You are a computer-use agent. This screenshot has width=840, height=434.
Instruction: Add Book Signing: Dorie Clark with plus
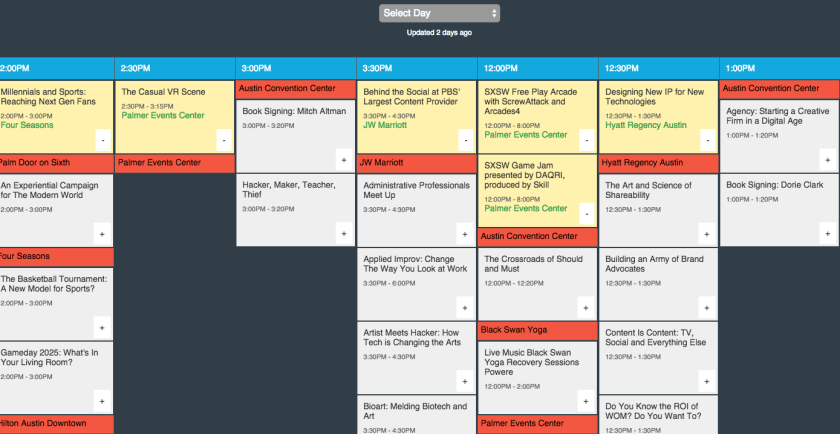pyautogui.click(x=828, y=234)
